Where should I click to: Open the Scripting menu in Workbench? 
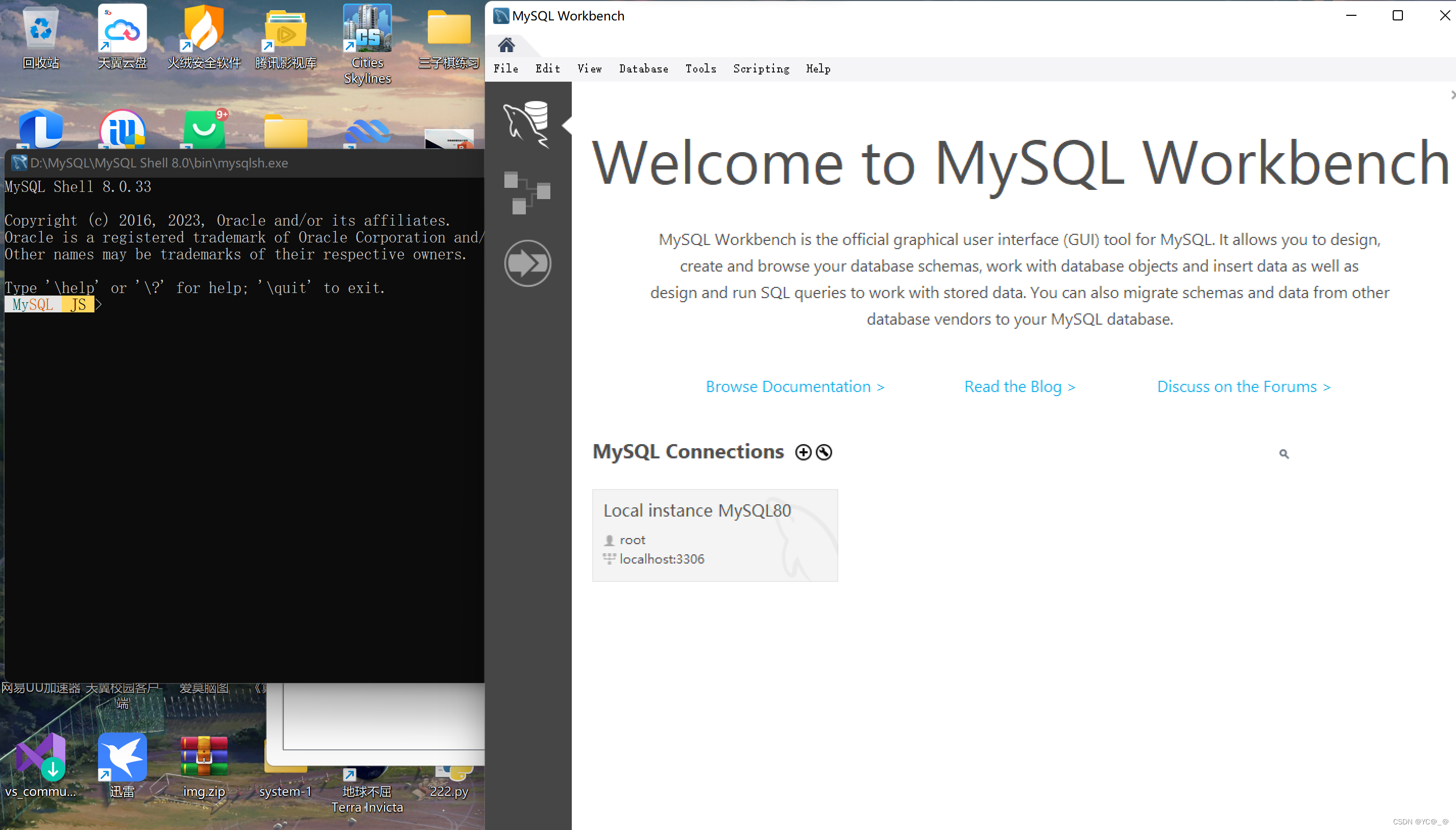point(761,68)
